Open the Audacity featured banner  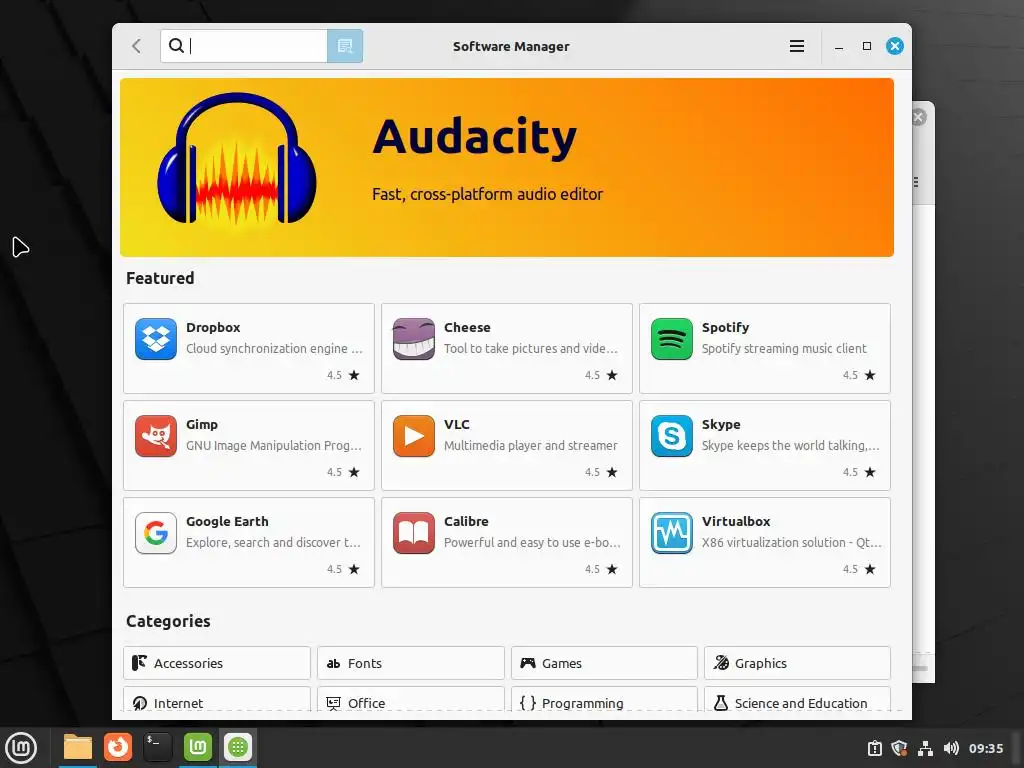point(507,167)
